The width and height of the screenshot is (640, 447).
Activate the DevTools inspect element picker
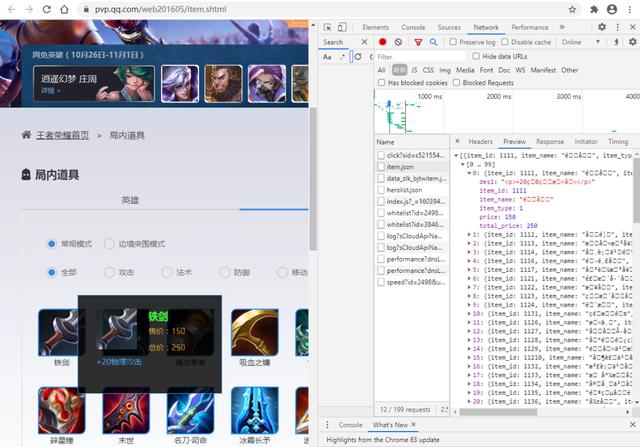pyautogui.click(x=327, y=27)
